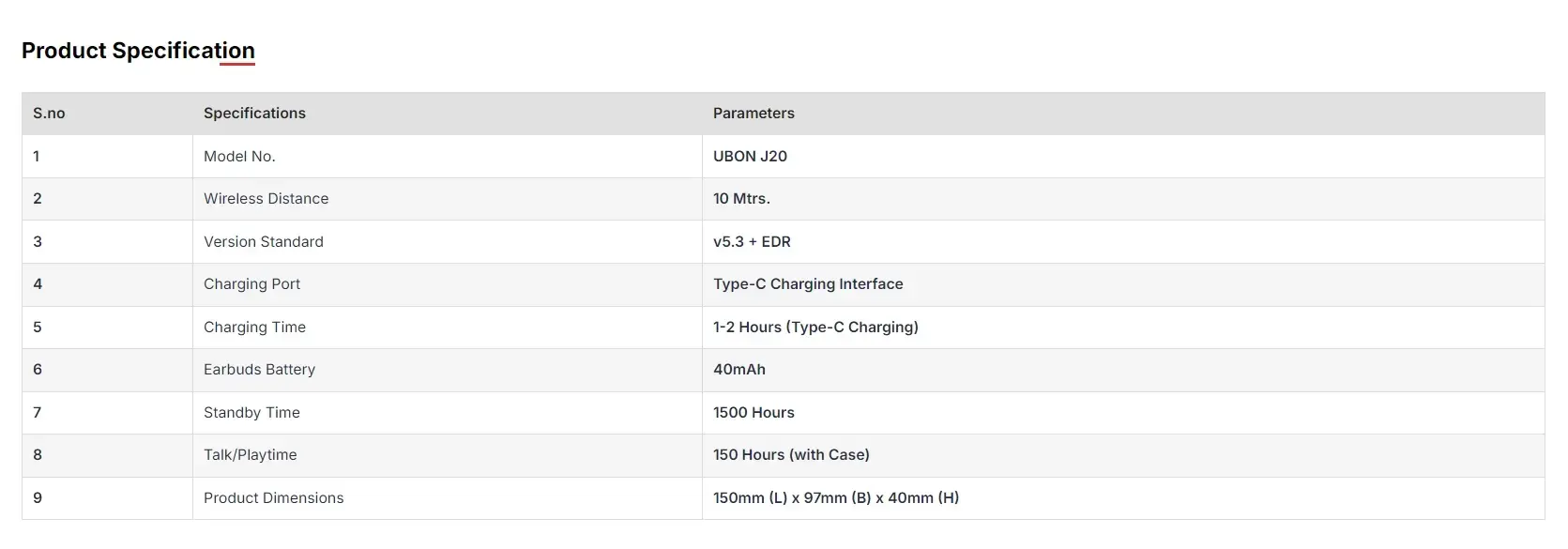Select the 150 Hours (with Case) value
Screen dimensions: 1568x549
coord(791,455)
